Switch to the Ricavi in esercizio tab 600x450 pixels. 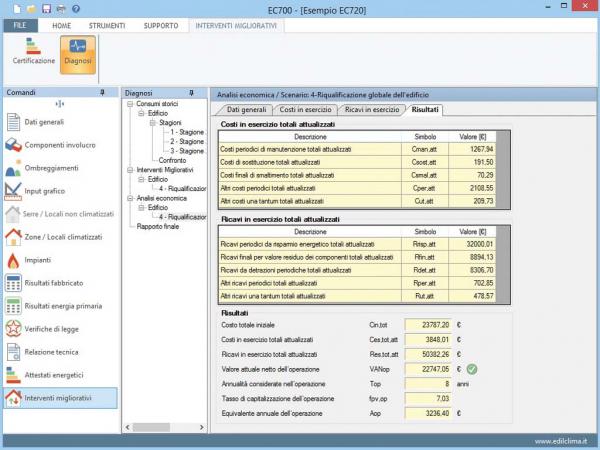(372, 110)
